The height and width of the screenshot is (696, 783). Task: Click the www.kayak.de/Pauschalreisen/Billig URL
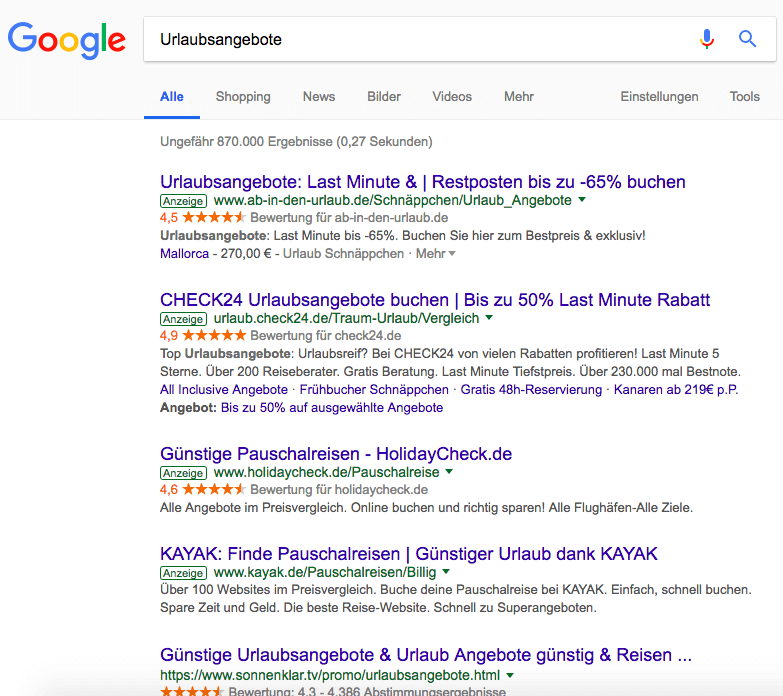pyautogui.click(x=325, y=572)
